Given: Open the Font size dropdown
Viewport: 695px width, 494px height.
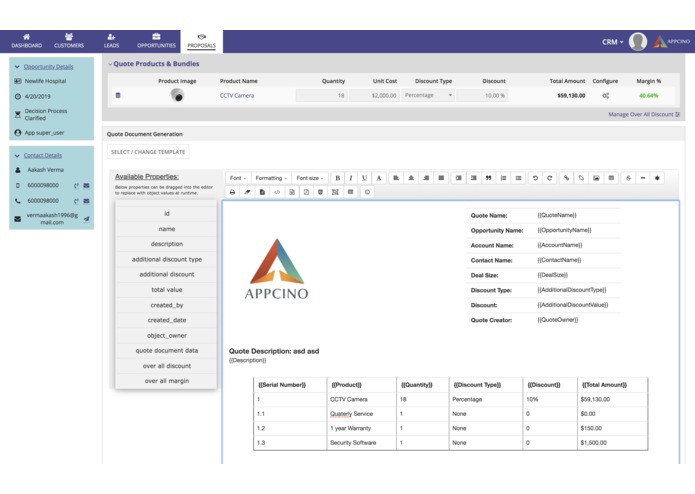Looking at the screenshot, I should [310, 178].
